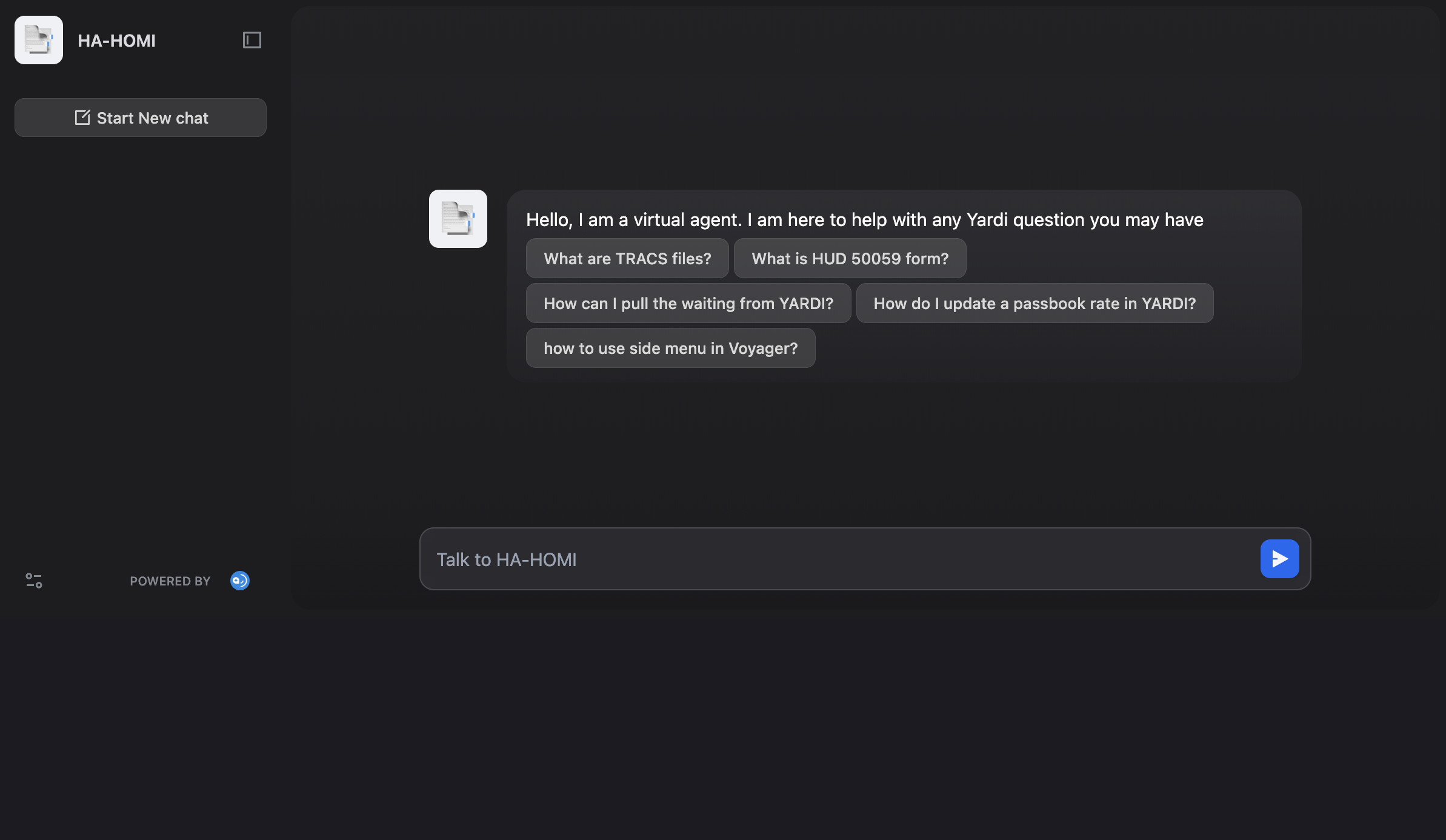Click the virtual agent avatar beside the greeting
Screen dimensions: 1446x840
click(458, 219)
